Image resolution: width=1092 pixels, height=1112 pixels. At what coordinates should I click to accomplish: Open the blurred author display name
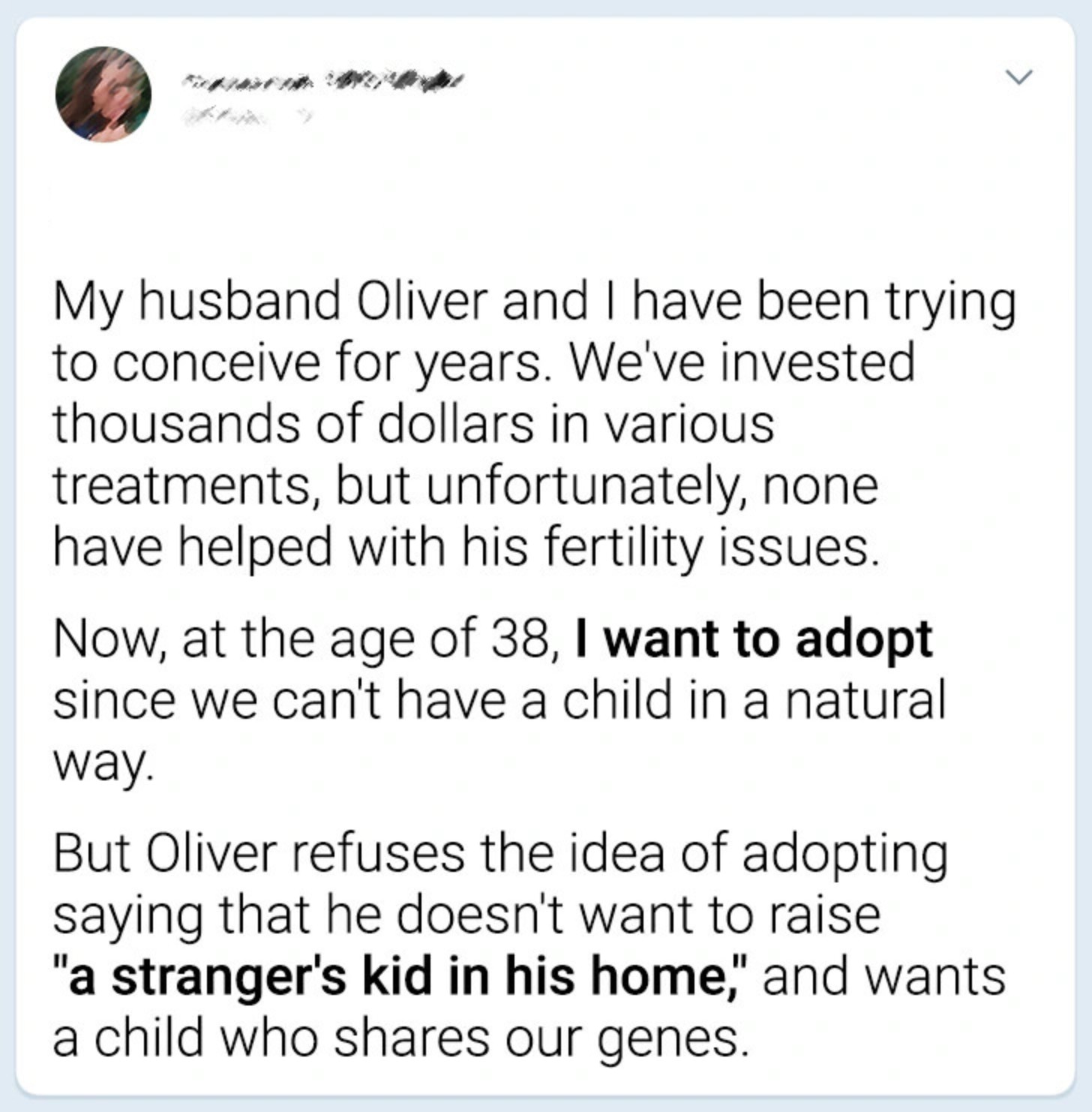point(322,79)
